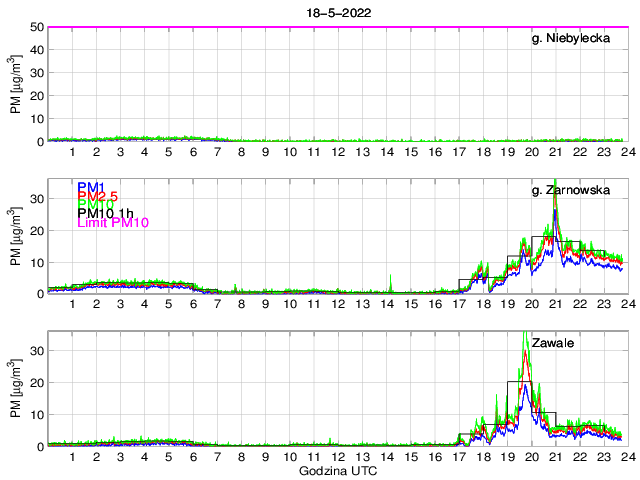Viewport: 640px width, 480px height.
Task: Click hour "23" tick under Zawale panel
Action: point(604,456)
